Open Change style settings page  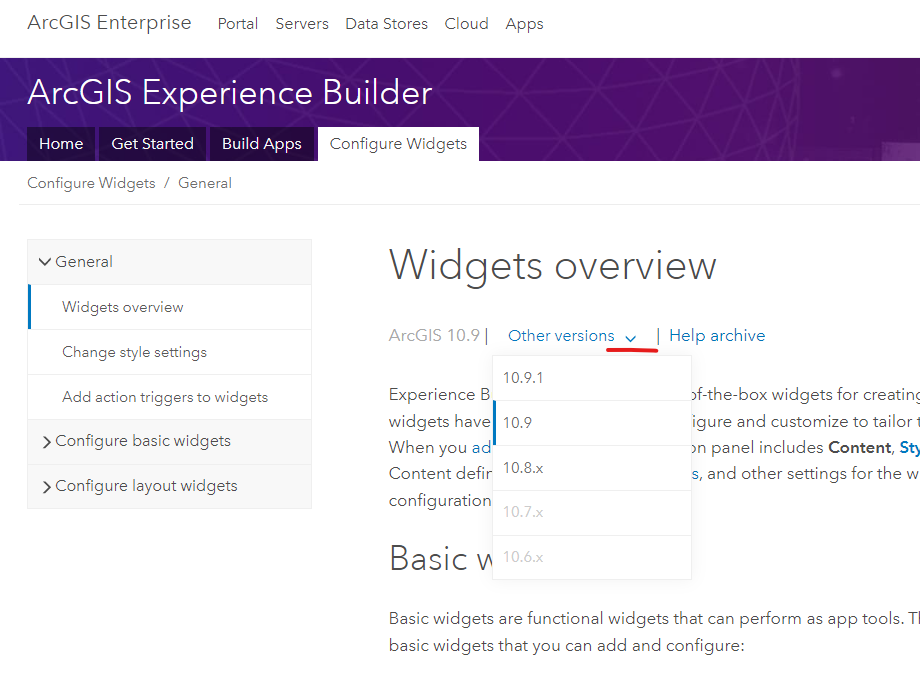tap(136, 351)
